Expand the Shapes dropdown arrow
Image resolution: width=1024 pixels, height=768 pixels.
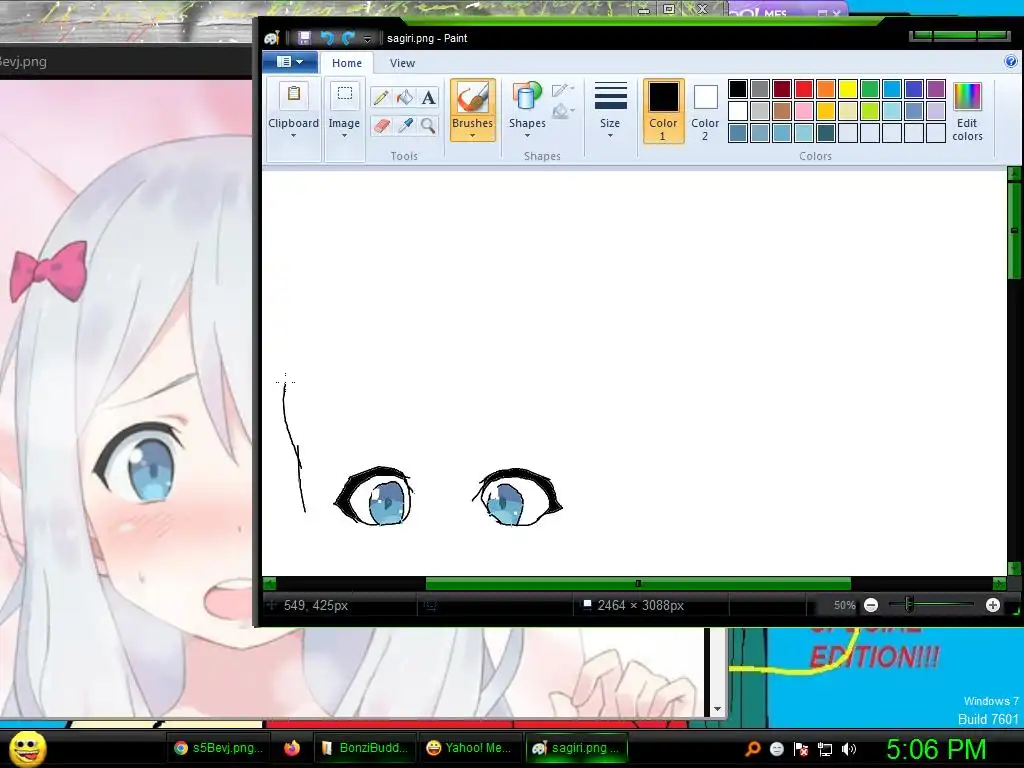click(x=527, y=136)
